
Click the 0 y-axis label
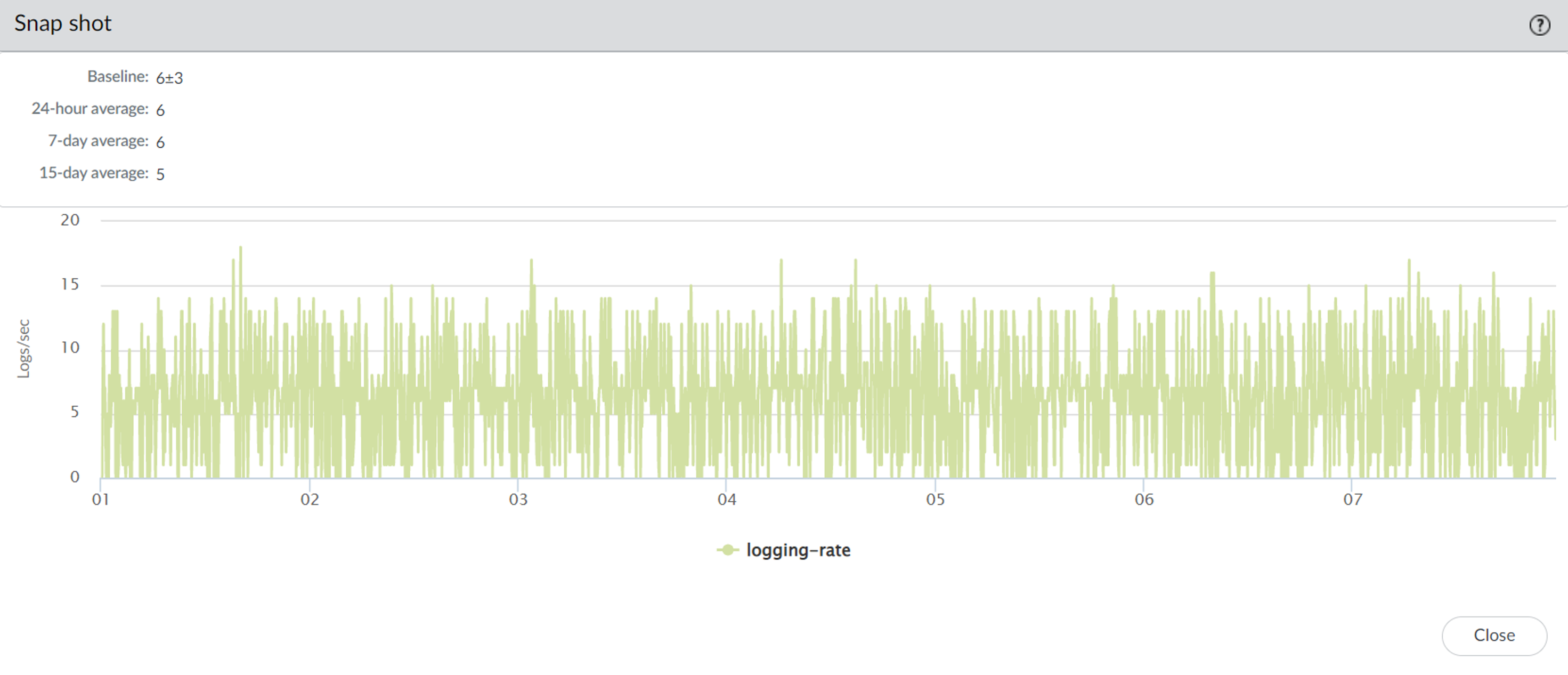coord(74,477)
